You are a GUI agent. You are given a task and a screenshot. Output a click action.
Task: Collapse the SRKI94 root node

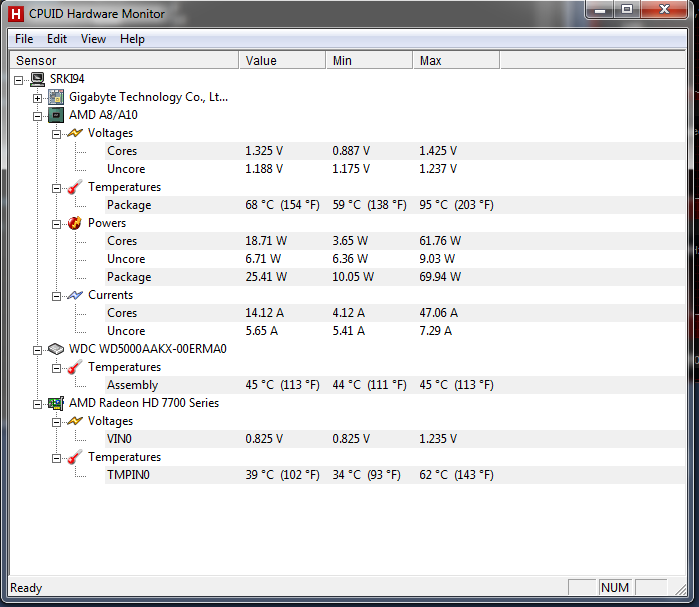18,80
